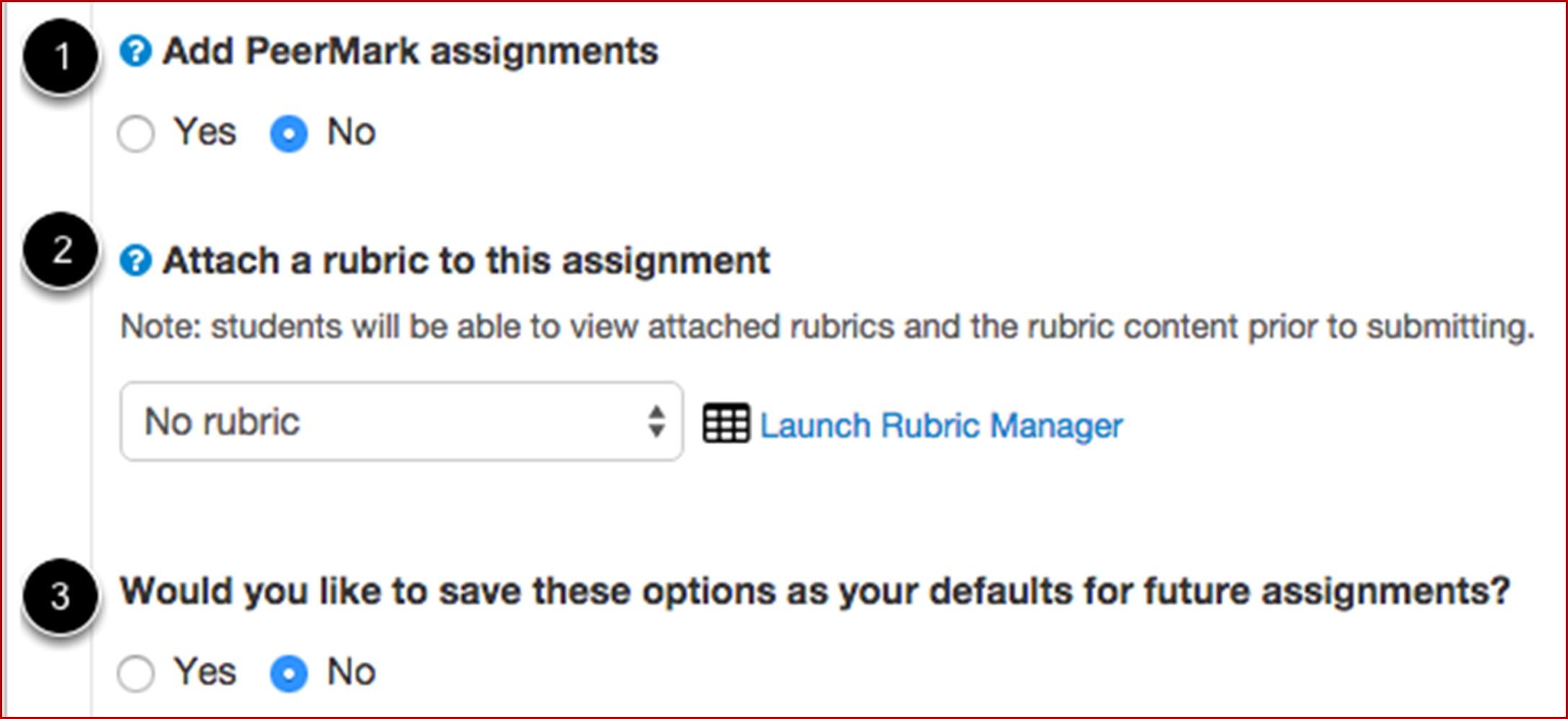This screenshot has height=719, width=1568.
Task: Select Yes radio for Add PeerMark assignments
Action: click(x=136, y=134)
